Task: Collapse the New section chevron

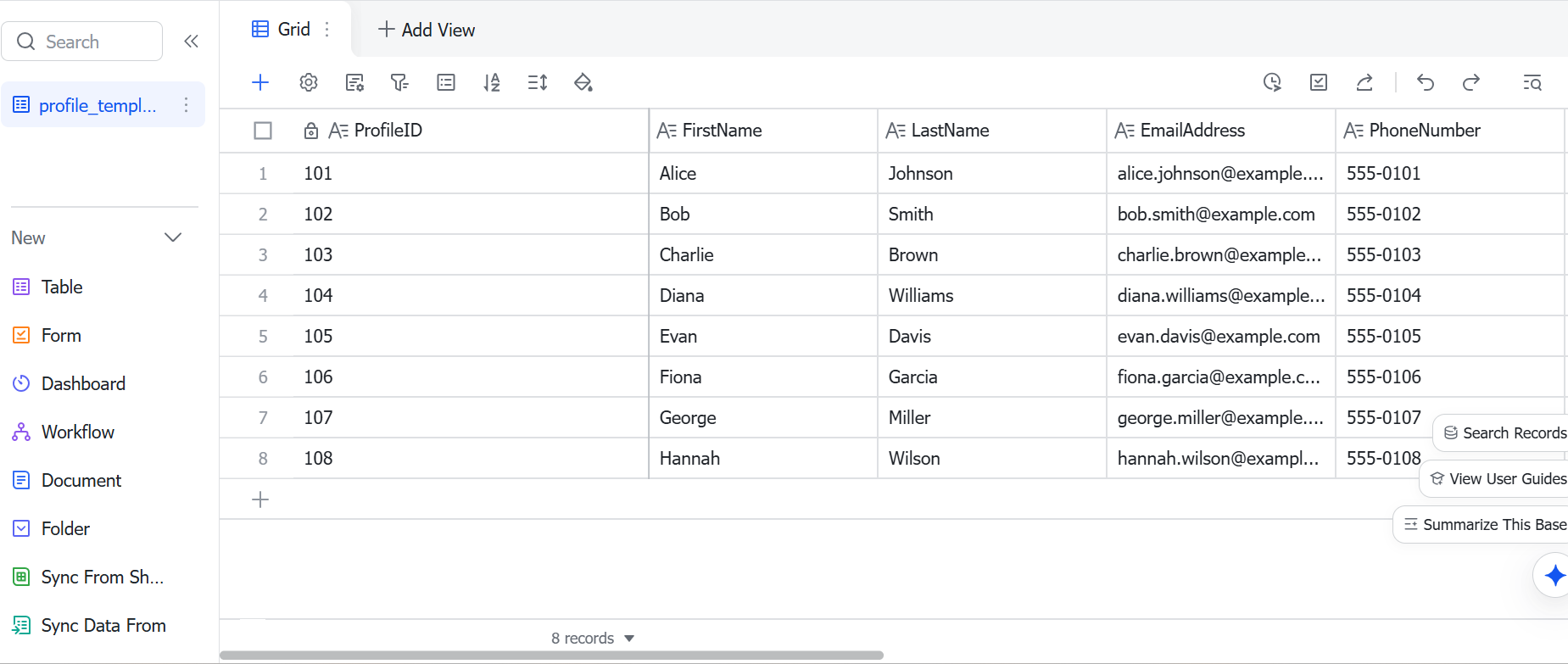Action: (173, 237)
